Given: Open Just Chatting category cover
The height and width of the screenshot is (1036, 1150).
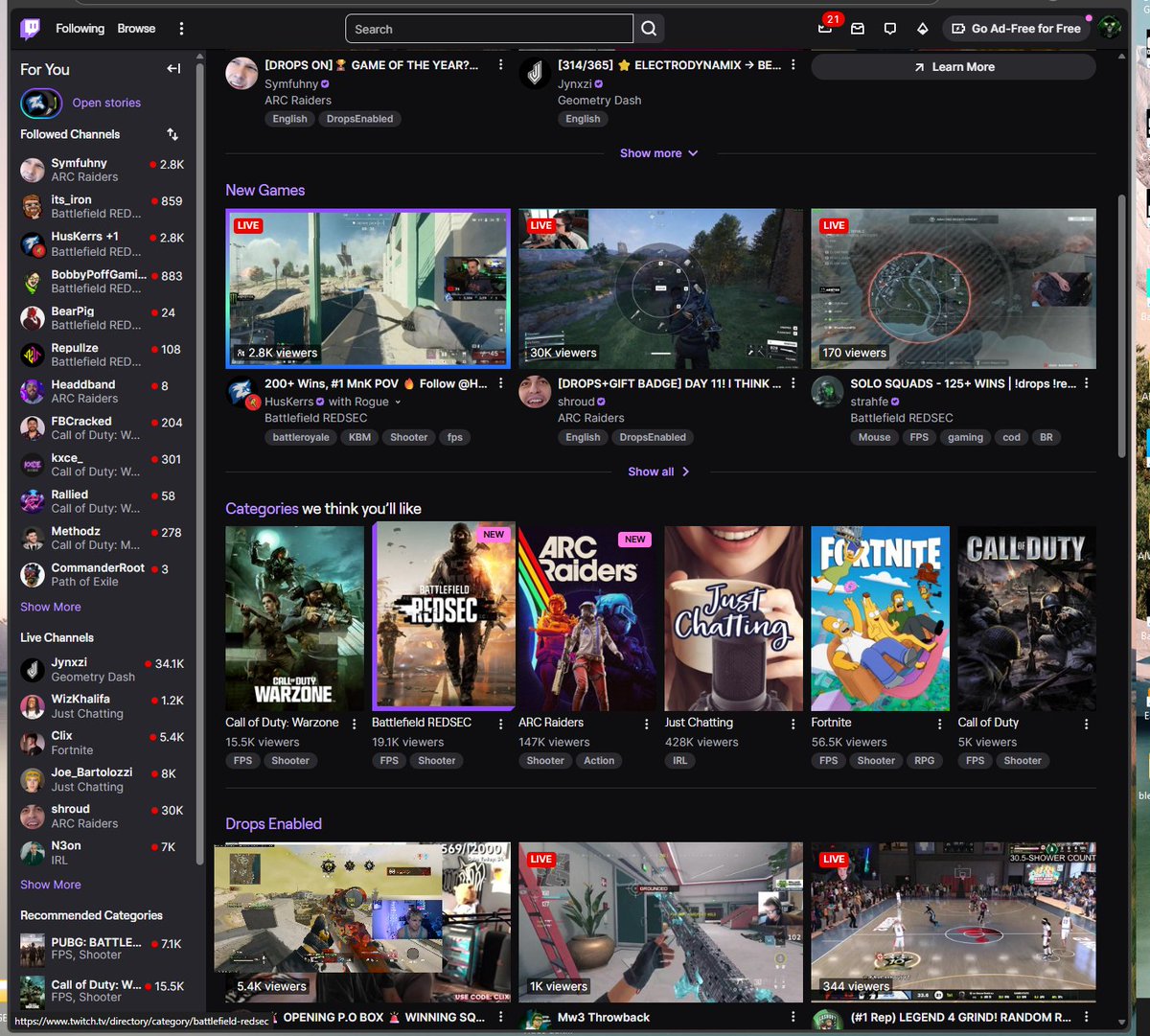Looking at the screenshot, I should coord(734,618).
